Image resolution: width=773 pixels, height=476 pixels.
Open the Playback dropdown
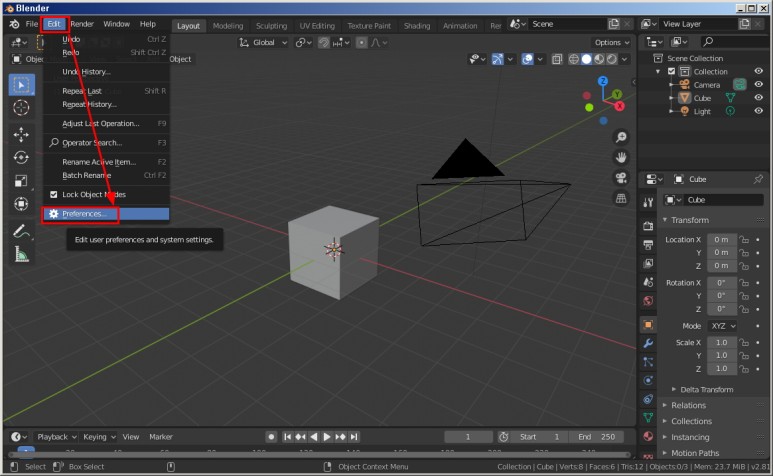pos(57,437)
